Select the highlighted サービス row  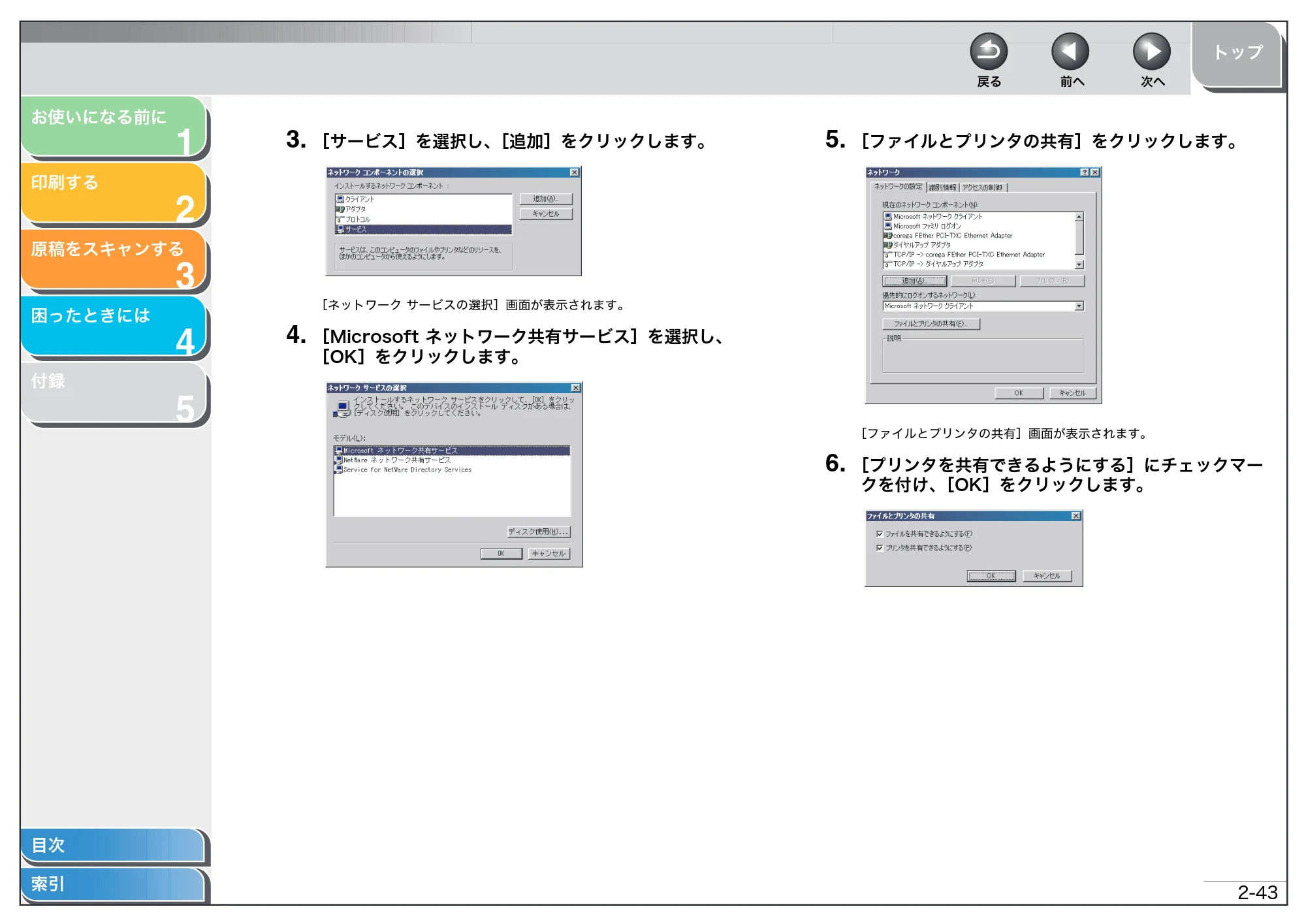[x=423, y=229]
